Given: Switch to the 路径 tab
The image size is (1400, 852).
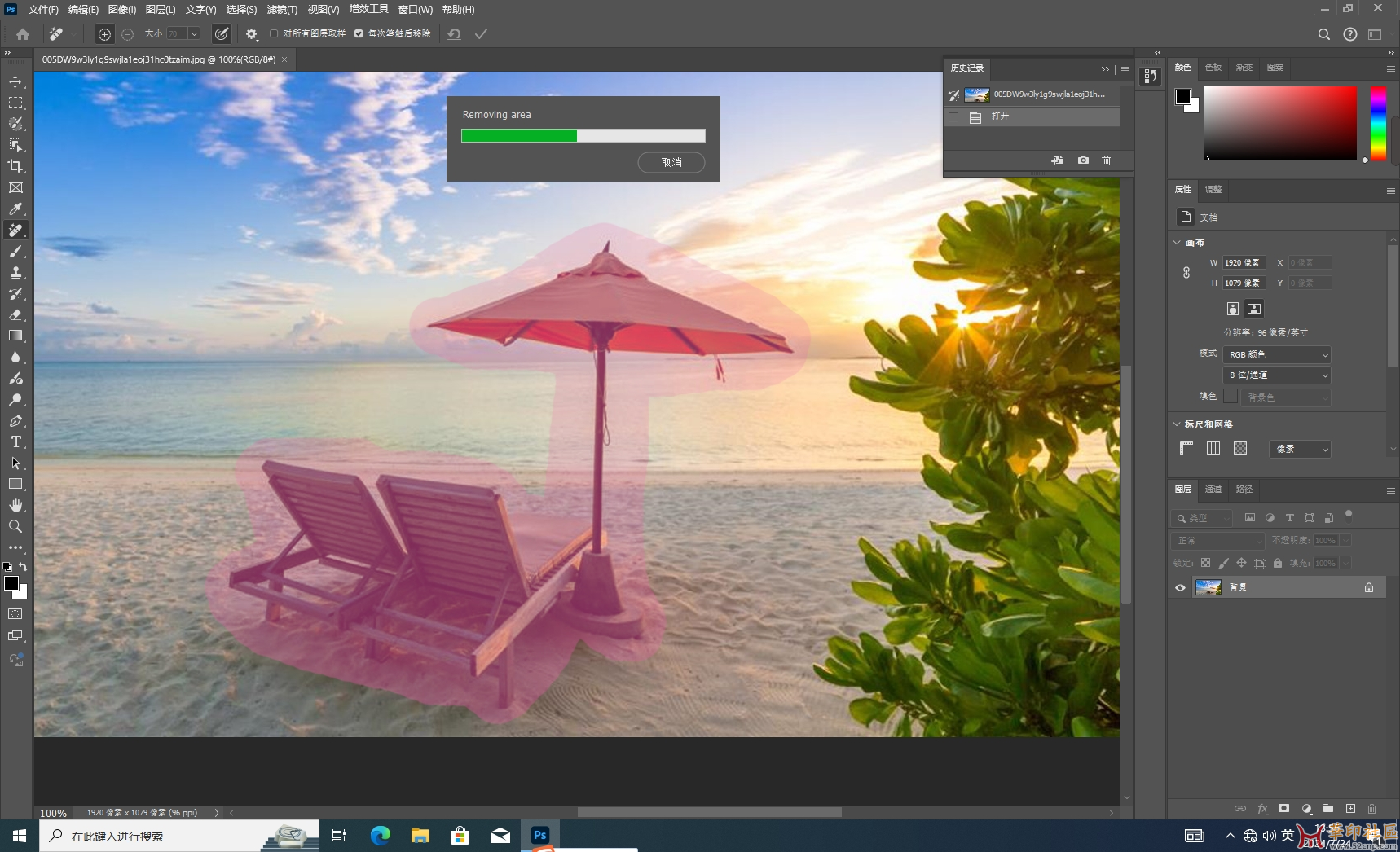Looking at the screenshot, I should click(x=1244, y=489).
